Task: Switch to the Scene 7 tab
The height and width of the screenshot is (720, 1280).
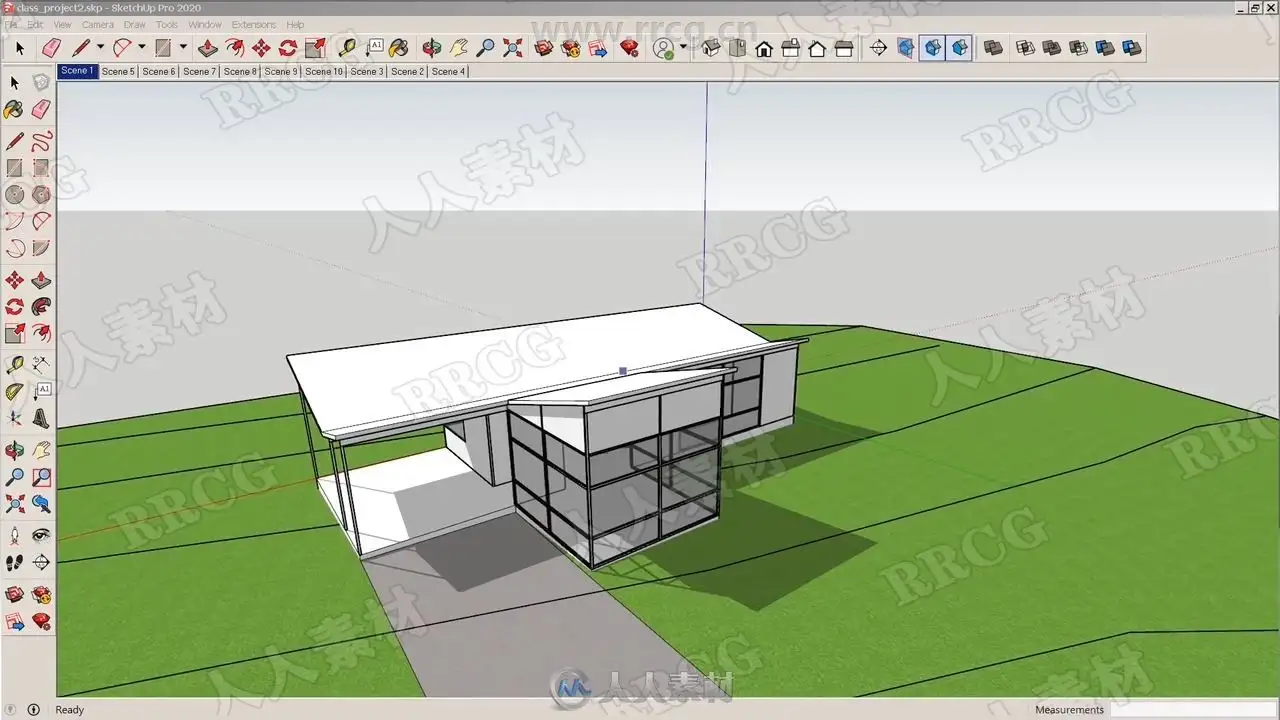Action: (199, 71)
